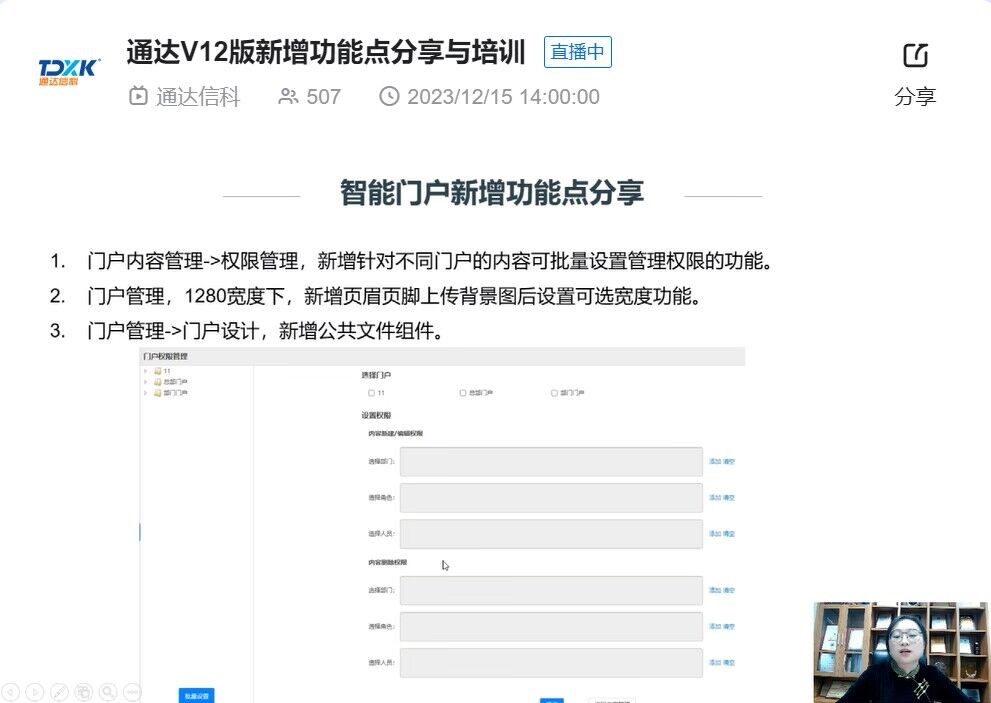Show all slides via slideshow control

click(x=83, y=692)
